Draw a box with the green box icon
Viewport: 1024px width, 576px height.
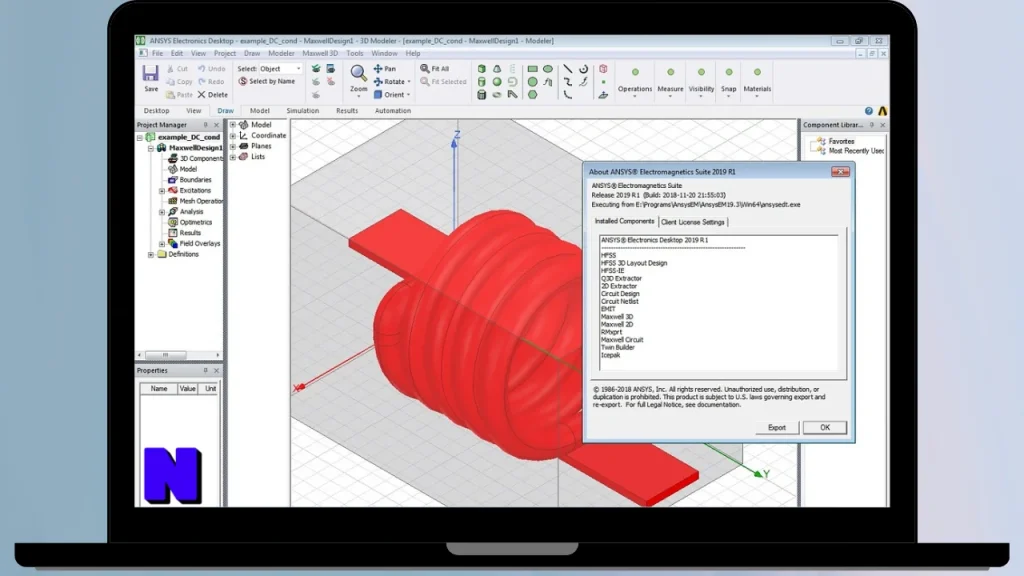tap(482, 69)
